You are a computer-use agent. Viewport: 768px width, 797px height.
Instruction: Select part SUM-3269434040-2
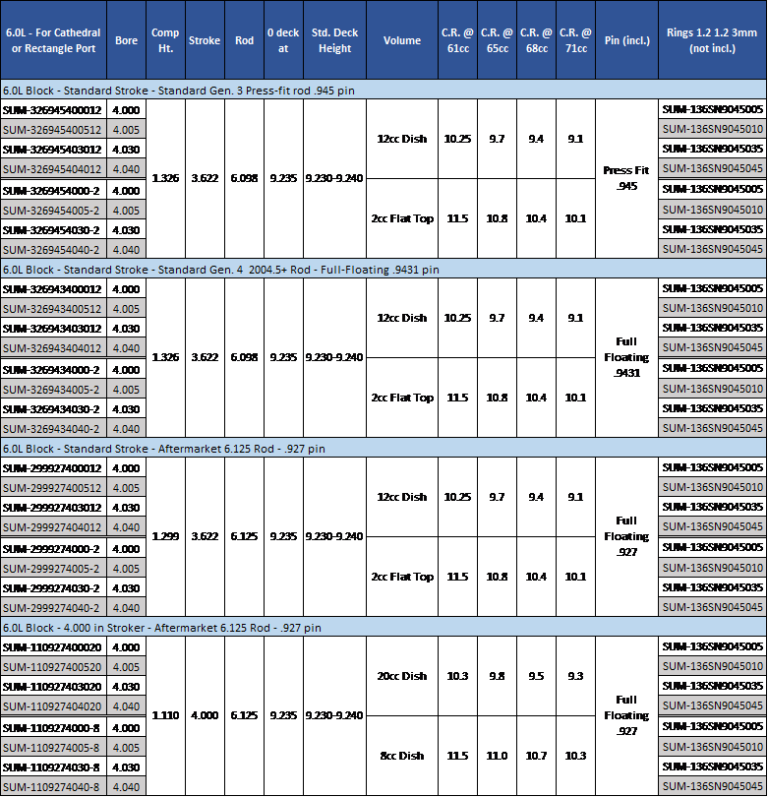point(52,428)
